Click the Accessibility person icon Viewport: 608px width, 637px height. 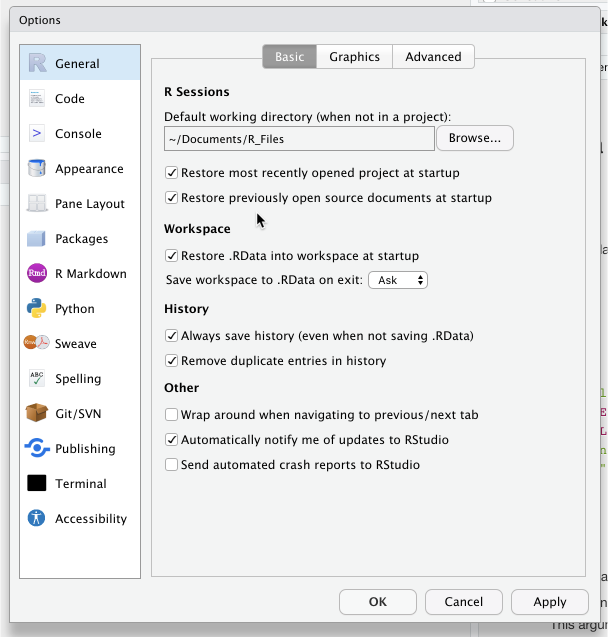coord(37,518)
